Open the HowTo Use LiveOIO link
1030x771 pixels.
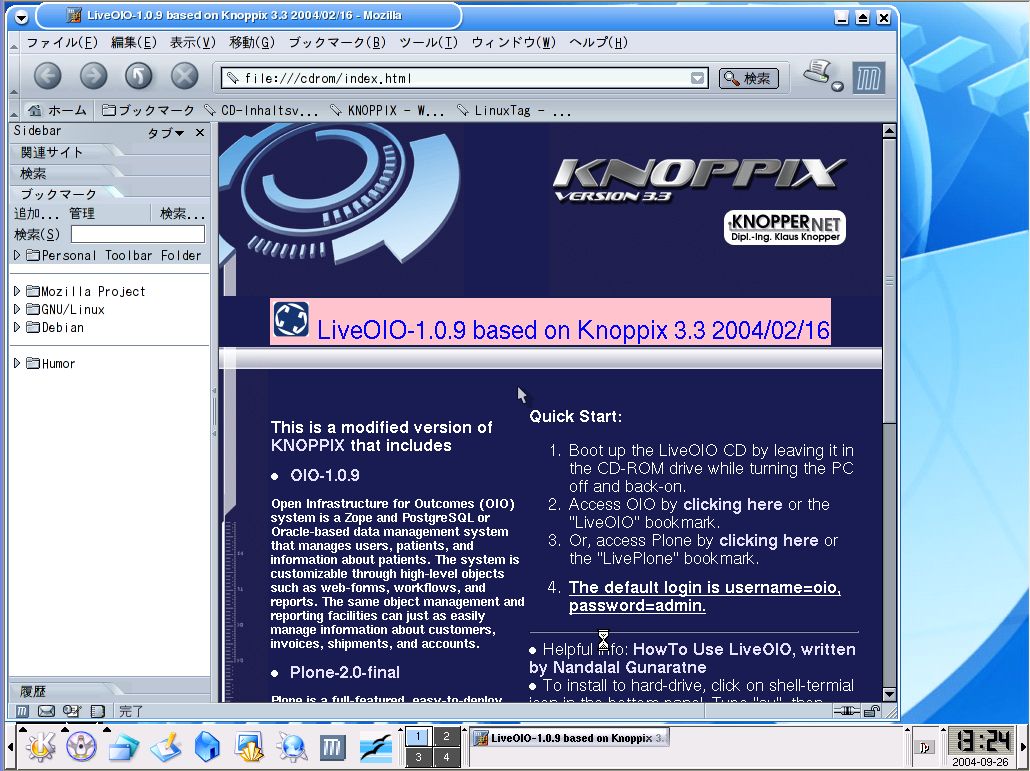(693, 658)
